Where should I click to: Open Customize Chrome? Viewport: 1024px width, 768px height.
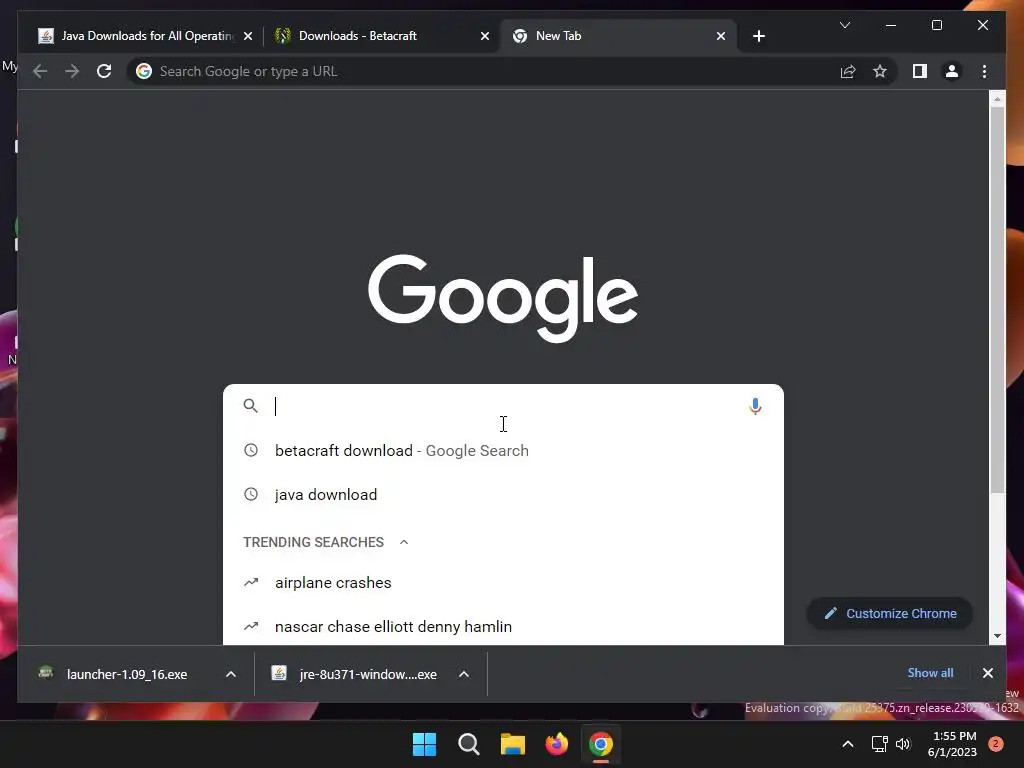[x=890, y=613]
